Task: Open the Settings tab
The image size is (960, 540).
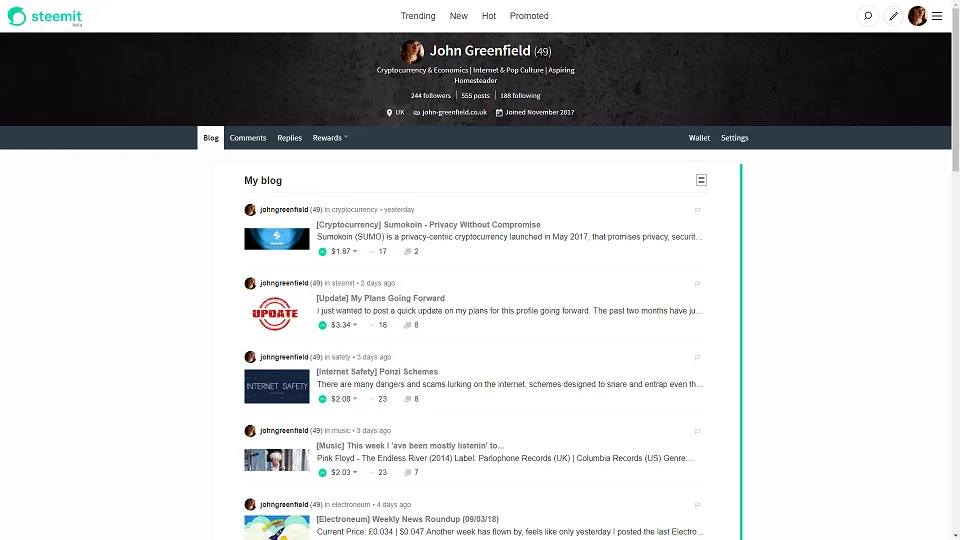Action: click(x=735, y=138)
